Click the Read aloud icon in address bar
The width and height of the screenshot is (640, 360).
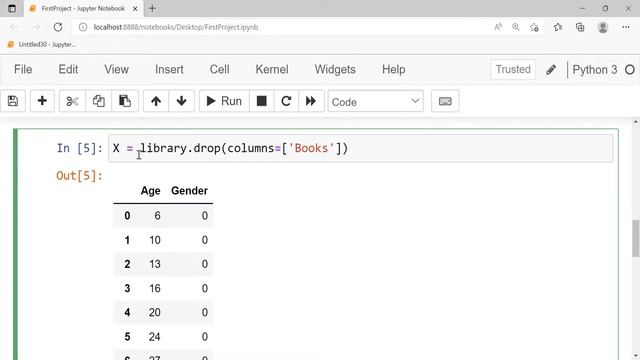pyautogui.click(x=498, y=27)
